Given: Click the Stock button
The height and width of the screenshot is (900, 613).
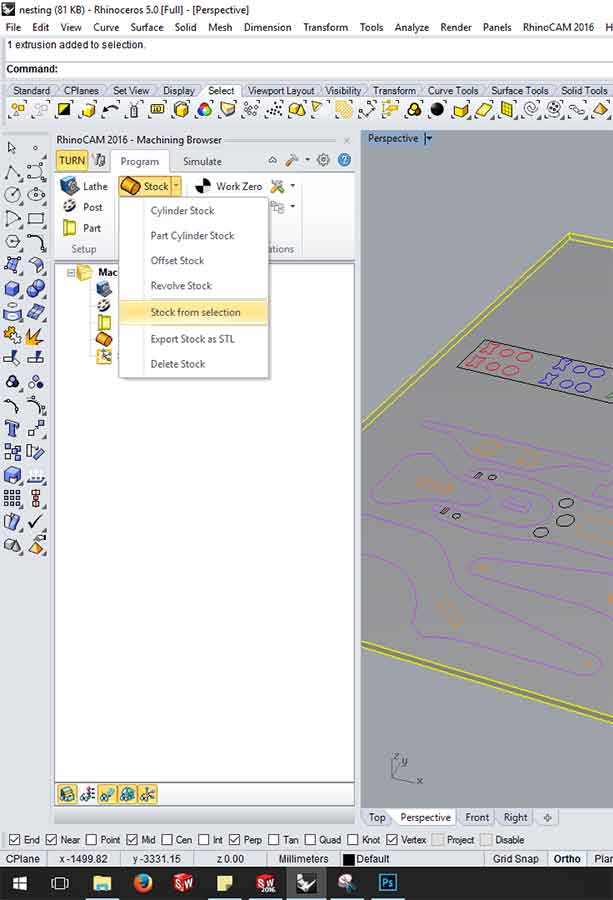Looking at the screenshot, I should pyautogui.click(x=145, y=186).
